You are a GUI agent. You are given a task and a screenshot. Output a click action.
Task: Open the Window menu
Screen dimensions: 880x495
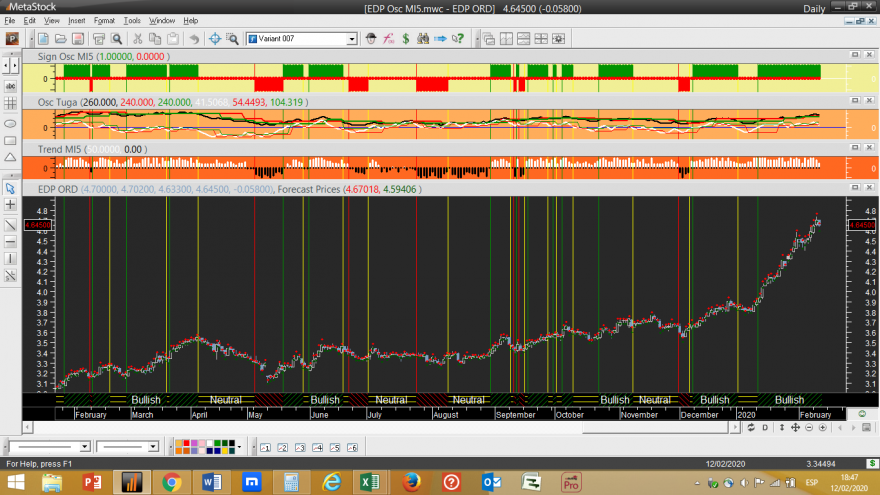pos(162,21)
